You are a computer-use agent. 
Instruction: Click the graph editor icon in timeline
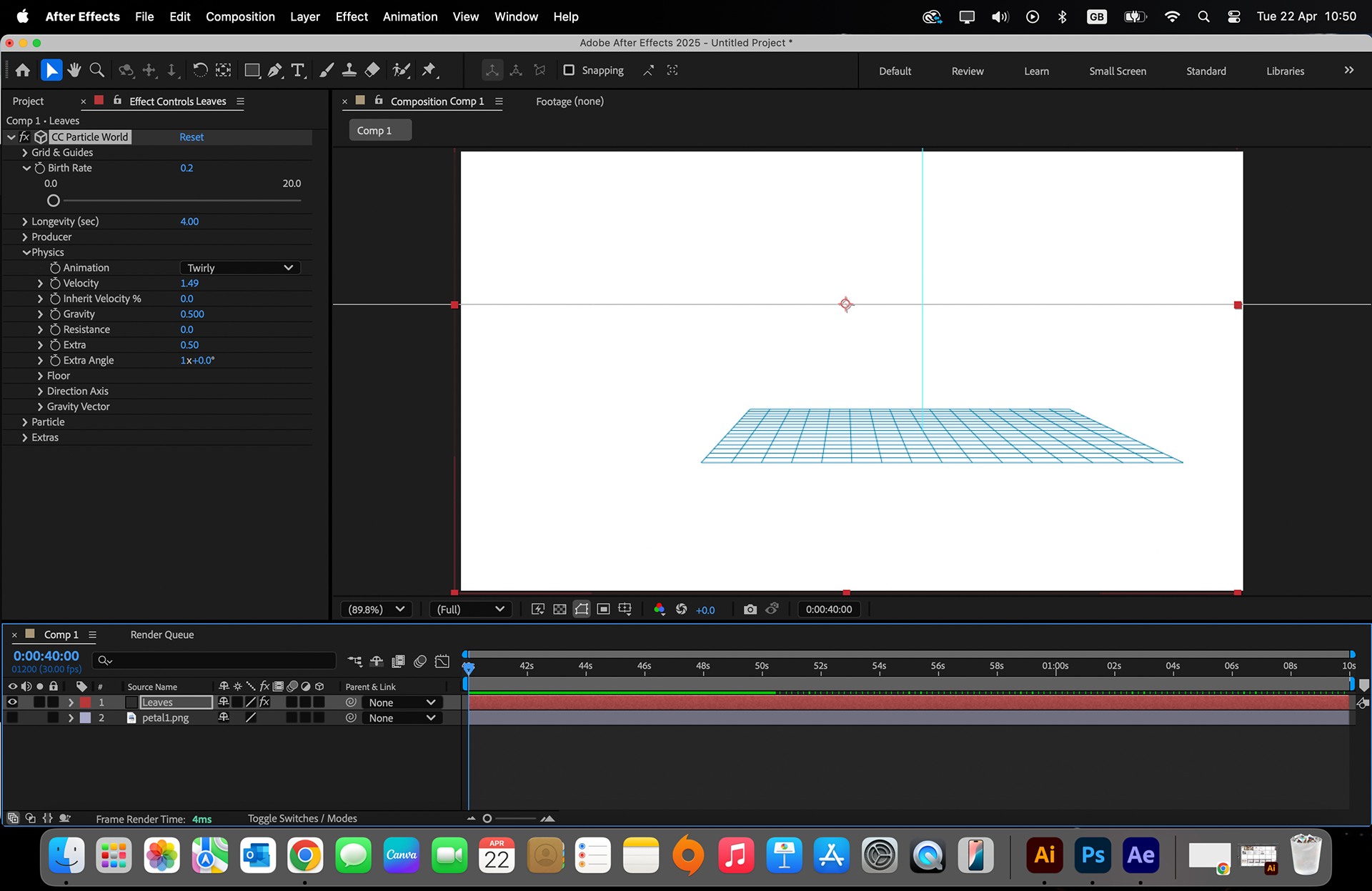(442, 662)
